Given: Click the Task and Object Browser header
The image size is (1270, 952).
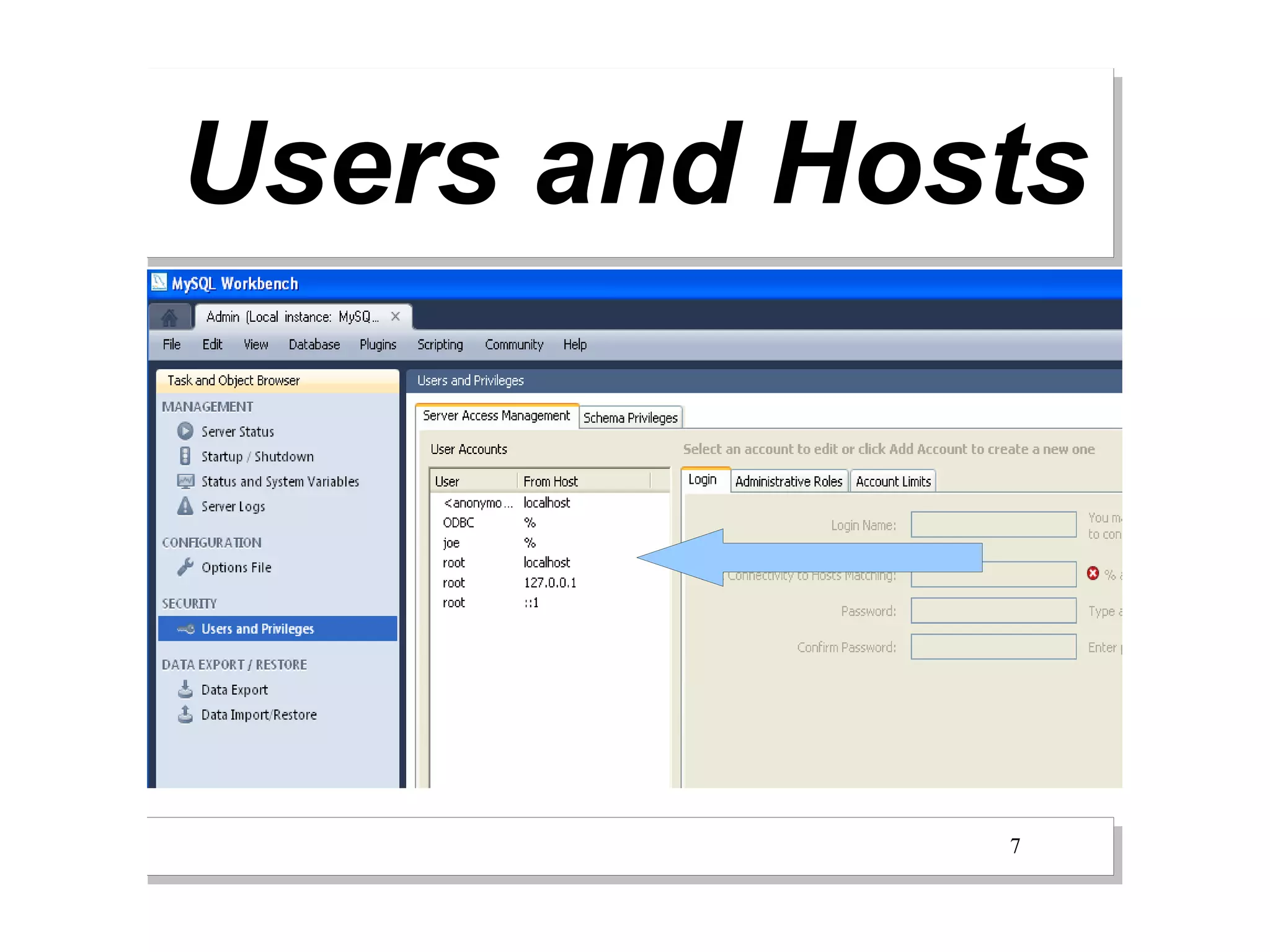Looking at the screenshot, I should [x=278, y=381].
